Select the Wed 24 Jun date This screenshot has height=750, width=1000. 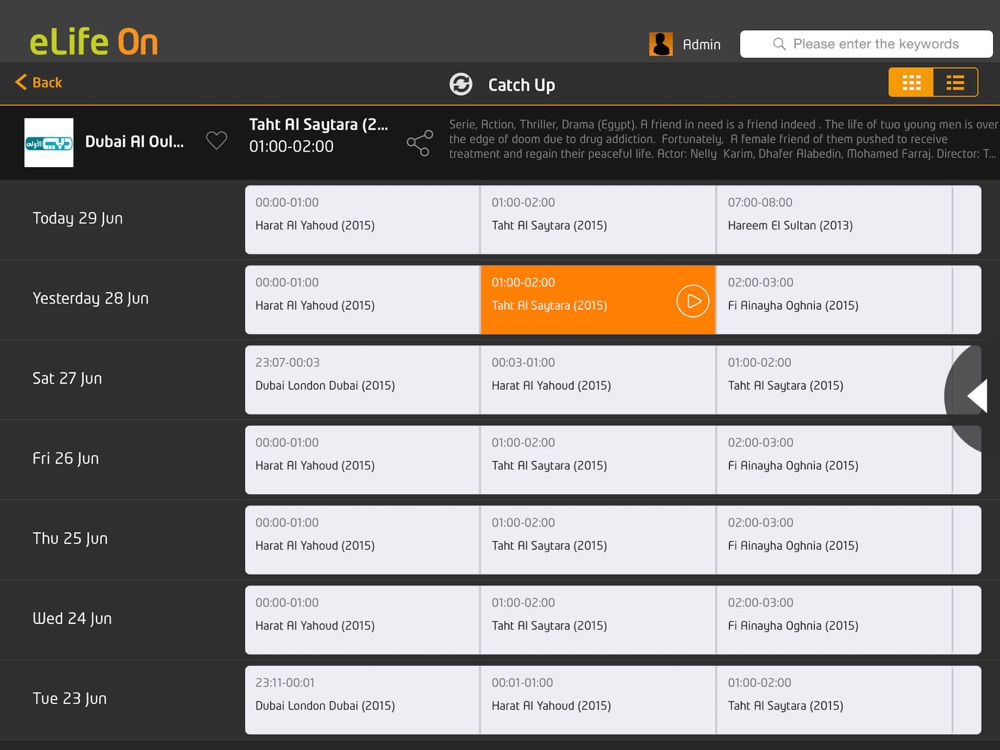click(72, 619)
